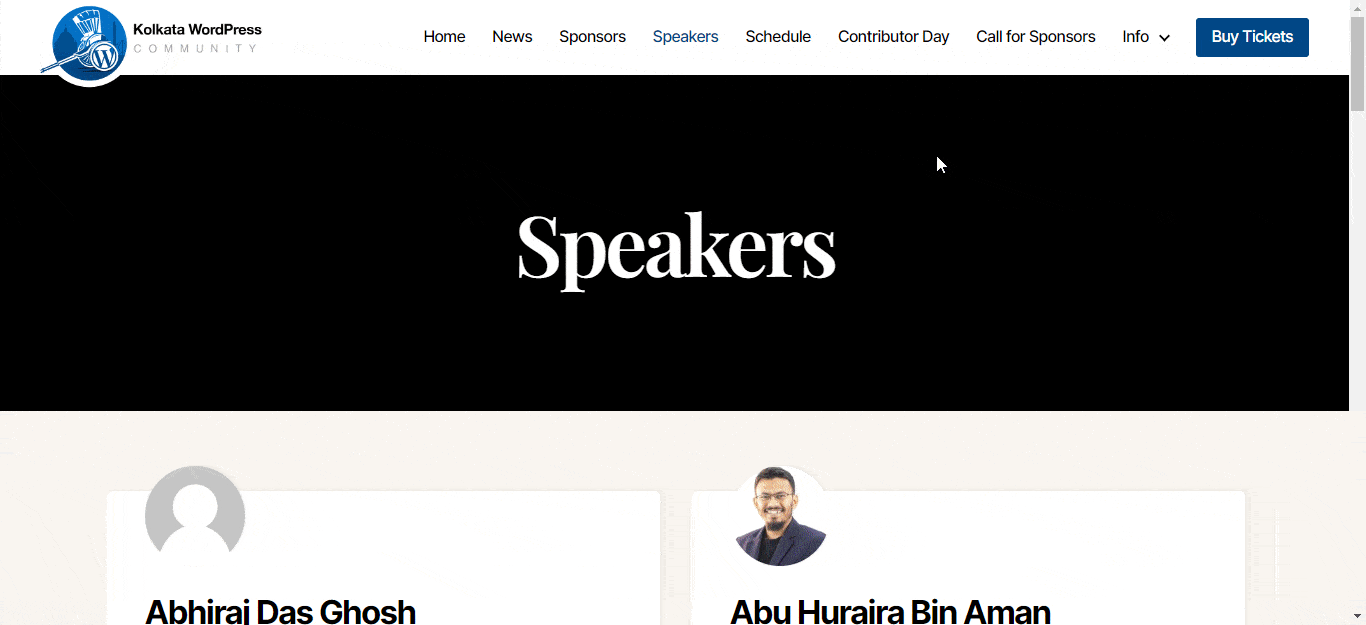Click the chevron arrow beside Info
1366x625 pixels.
coord(1164,38)
